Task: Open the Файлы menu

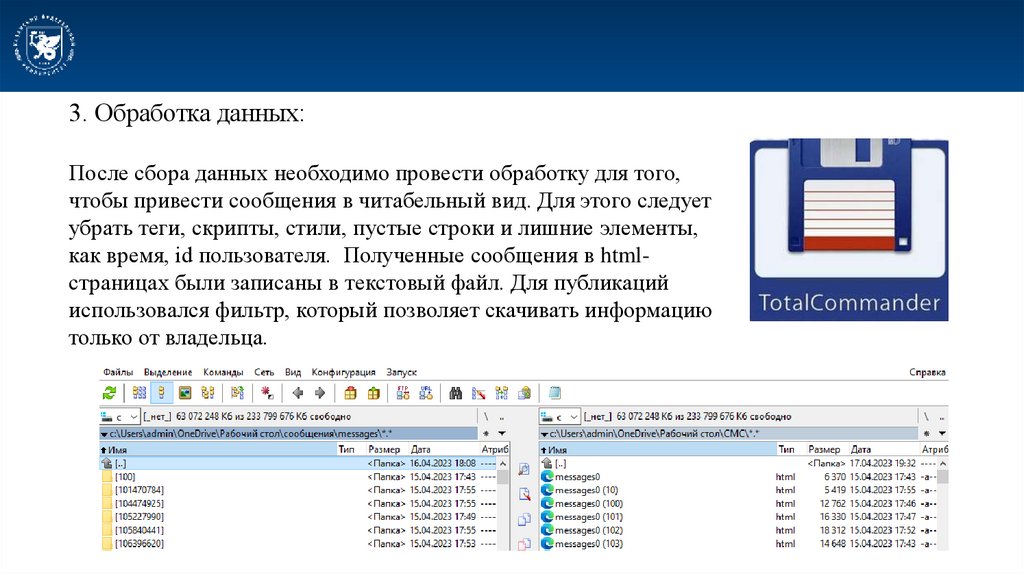Action: [118, 372]
